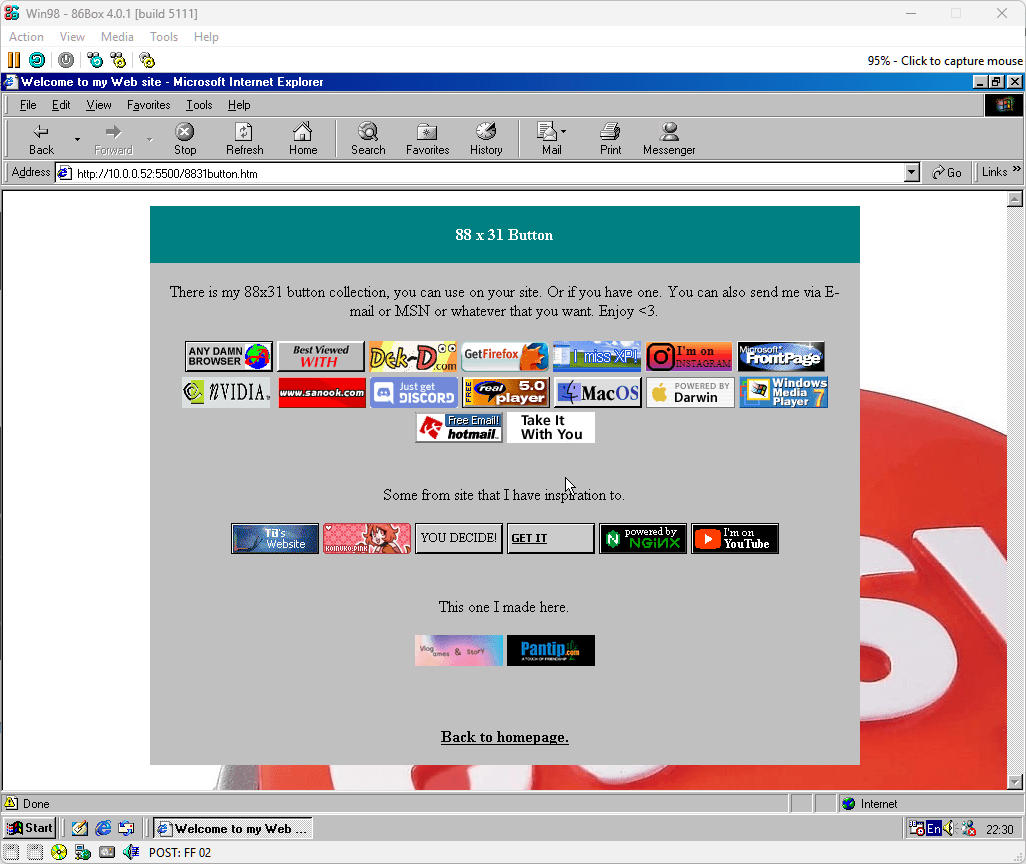Viewport: 1026px width, 864px height.
Task: Click the page scrollbar down arrow
Action: (1015, 782)
